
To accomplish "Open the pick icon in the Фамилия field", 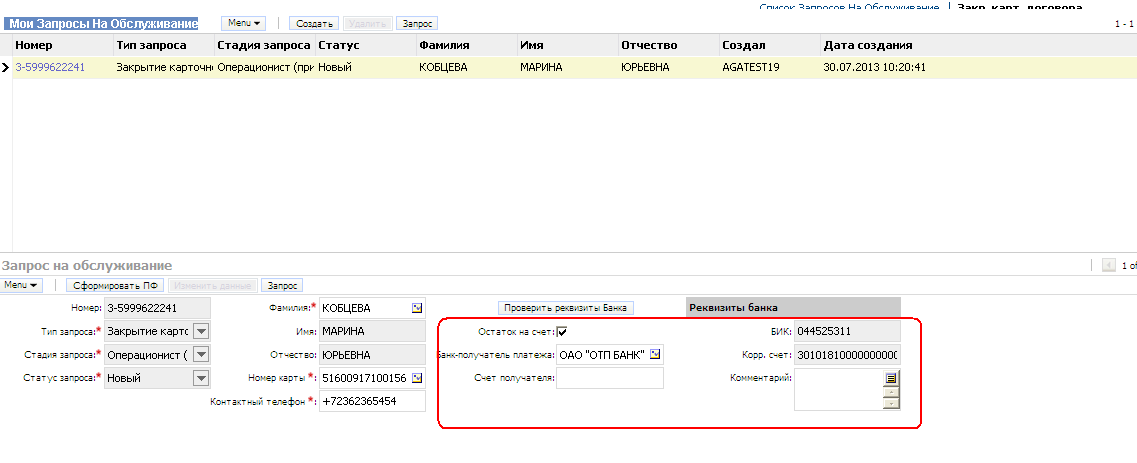I will coord(417,308).
